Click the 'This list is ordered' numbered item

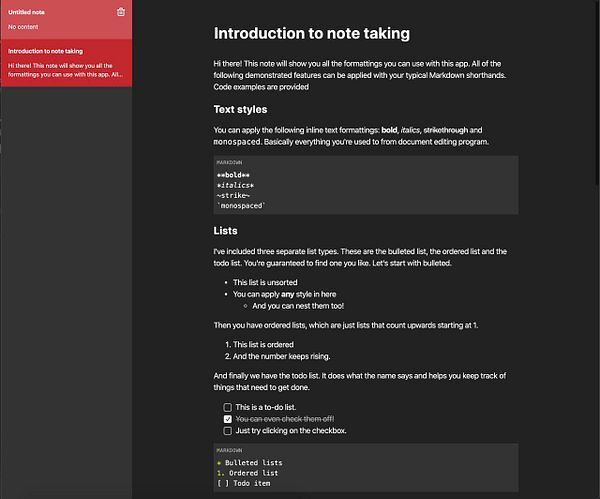266,344
